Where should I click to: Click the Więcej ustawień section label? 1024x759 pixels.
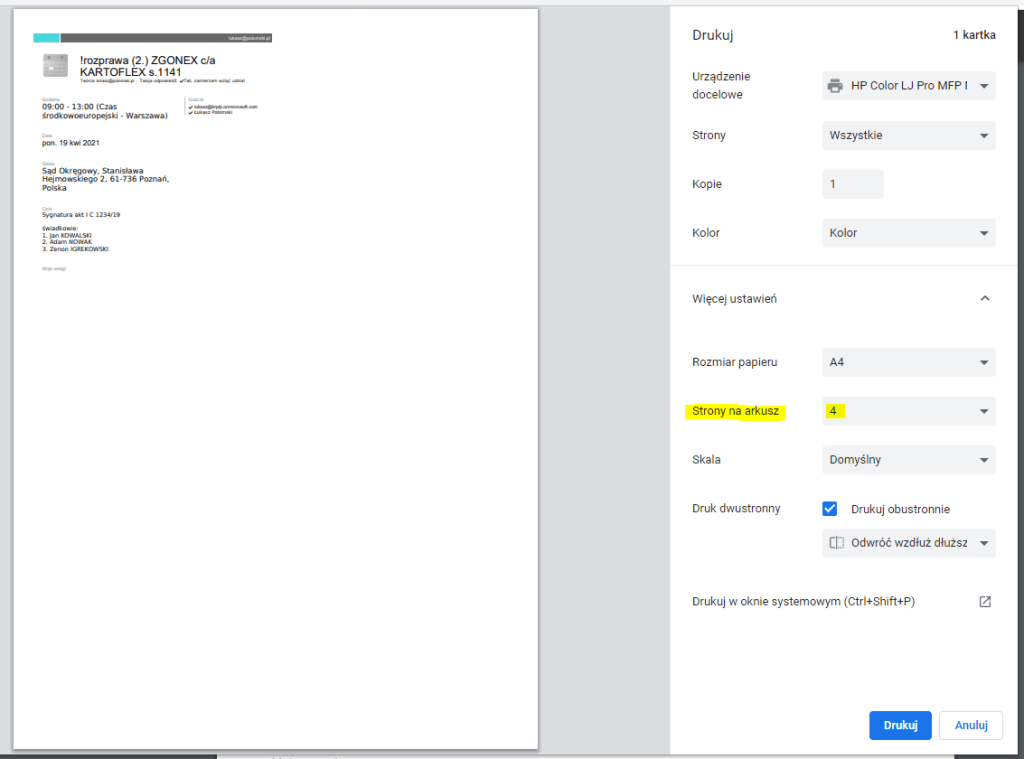pos(734,298)
